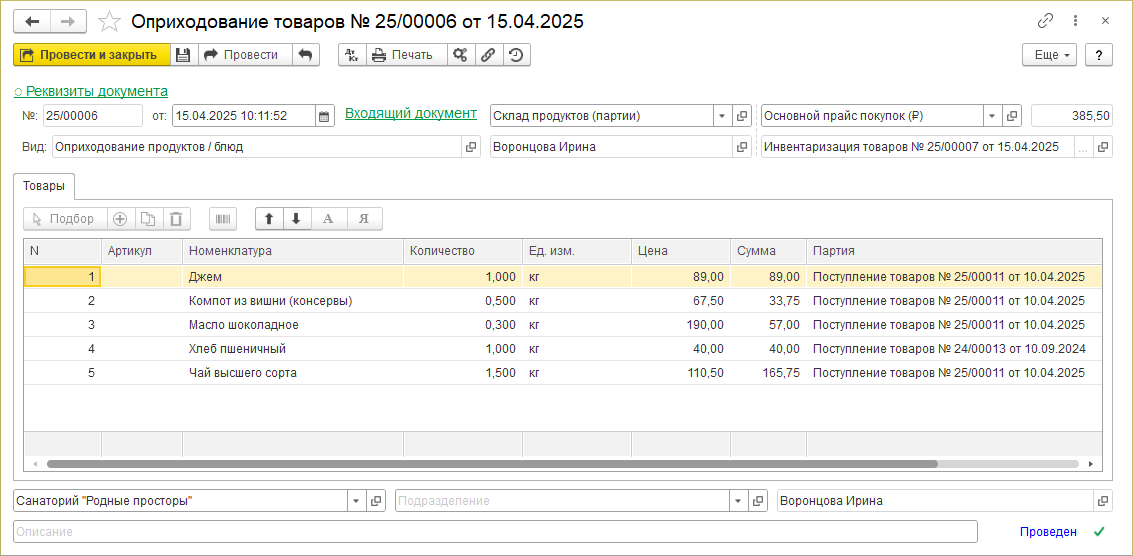Open the Входящий документ link

[x=410, y=114]
